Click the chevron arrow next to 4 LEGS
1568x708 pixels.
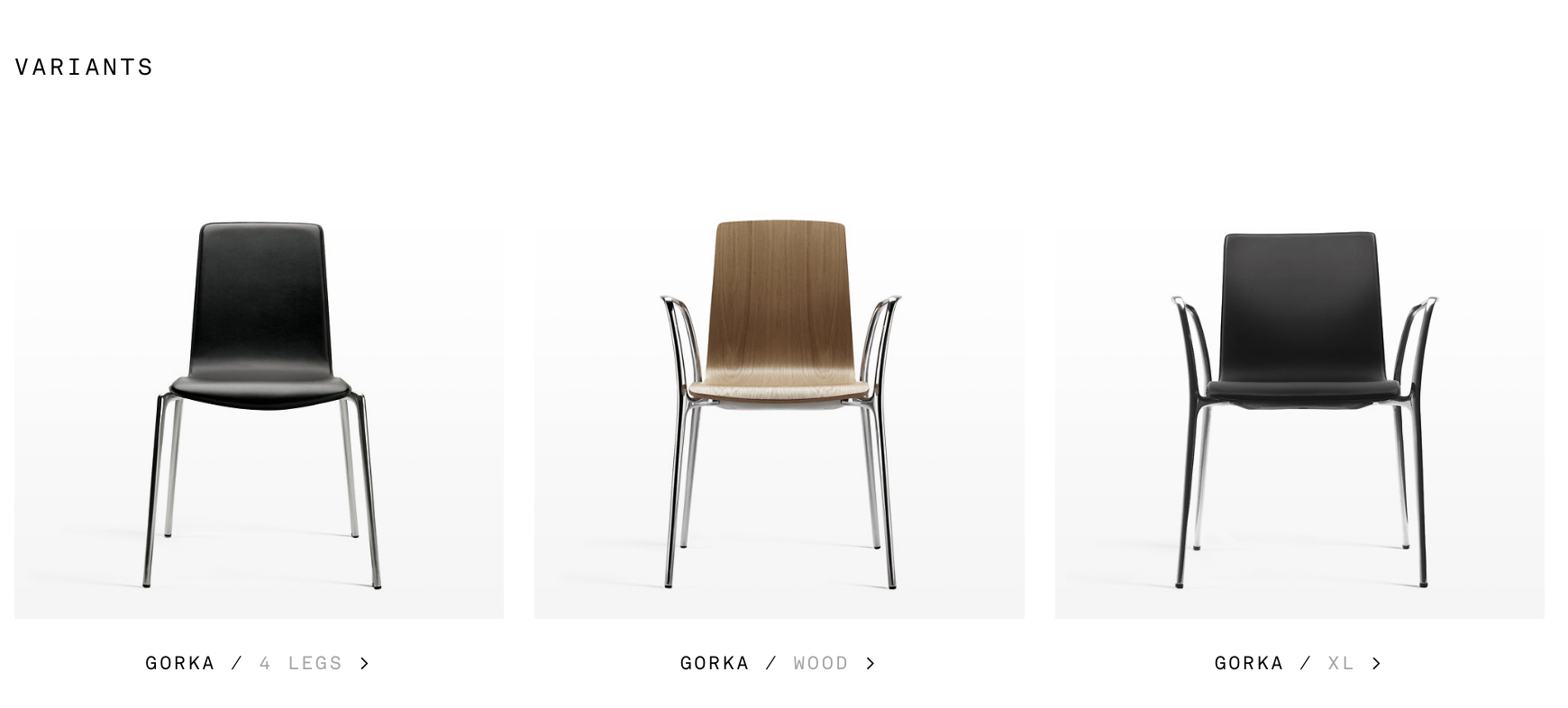[x=364, y=663]
